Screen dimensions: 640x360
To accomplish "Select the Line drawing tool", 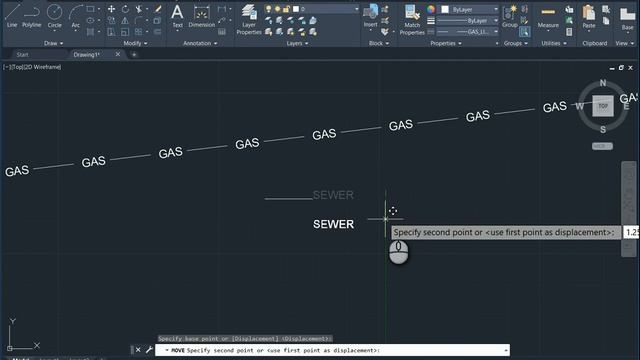I will [x=12, y=16].
